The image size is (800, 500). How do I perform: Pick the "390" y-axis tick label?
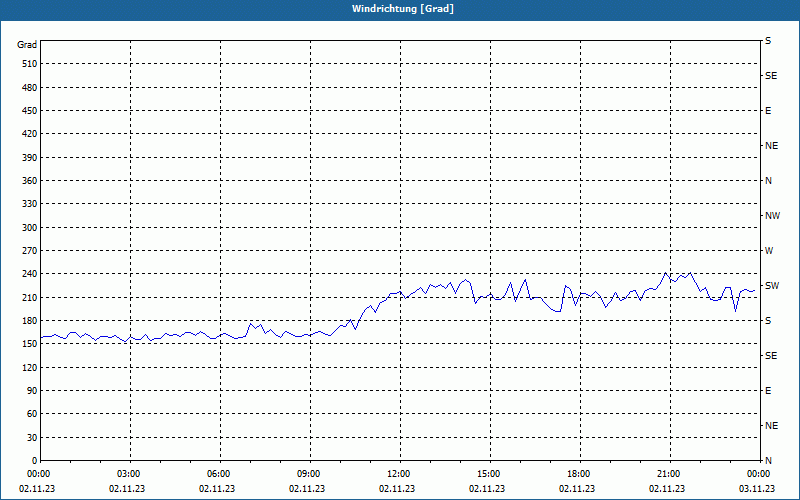pos(30,158)
